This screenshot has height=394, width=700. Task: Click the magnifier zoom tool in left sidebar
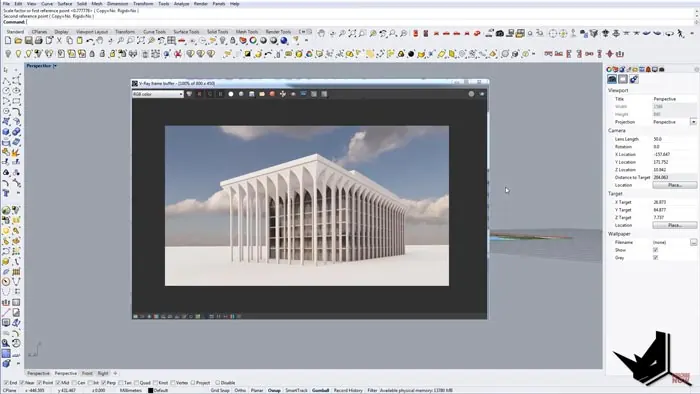6,343
